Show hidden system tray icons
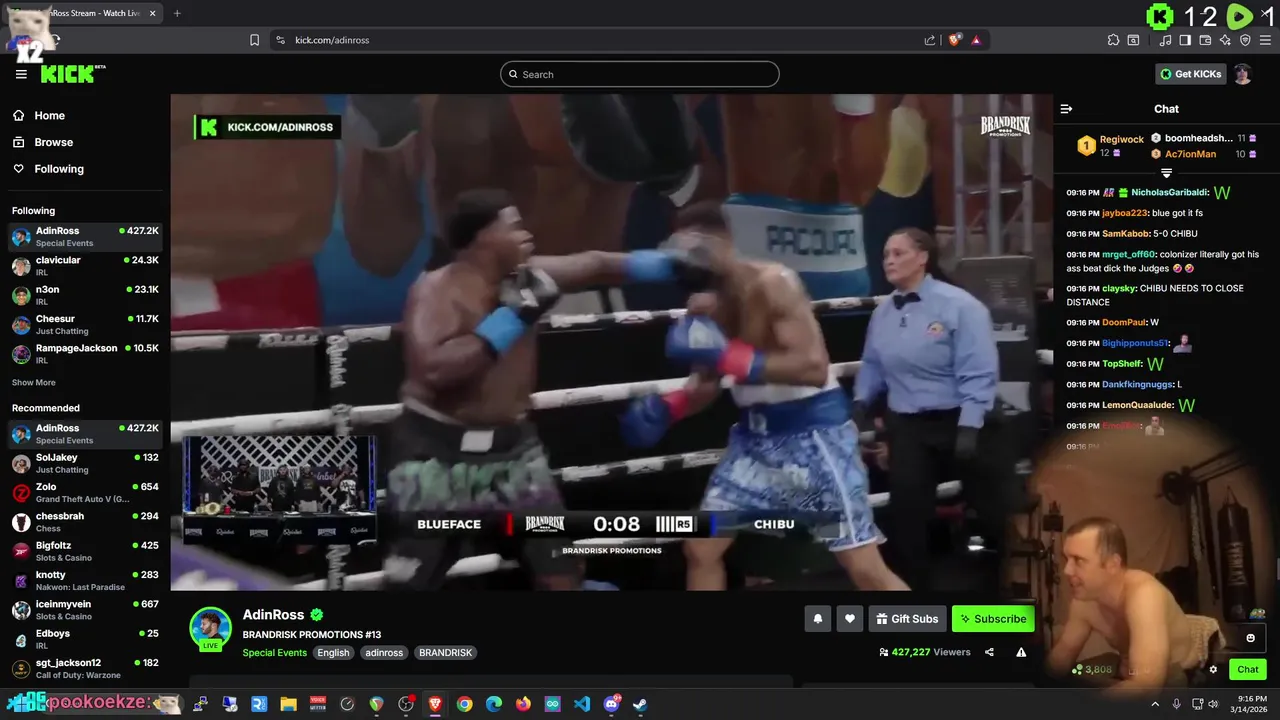The image size is (1280, 720). click(x=1155, y=704)
